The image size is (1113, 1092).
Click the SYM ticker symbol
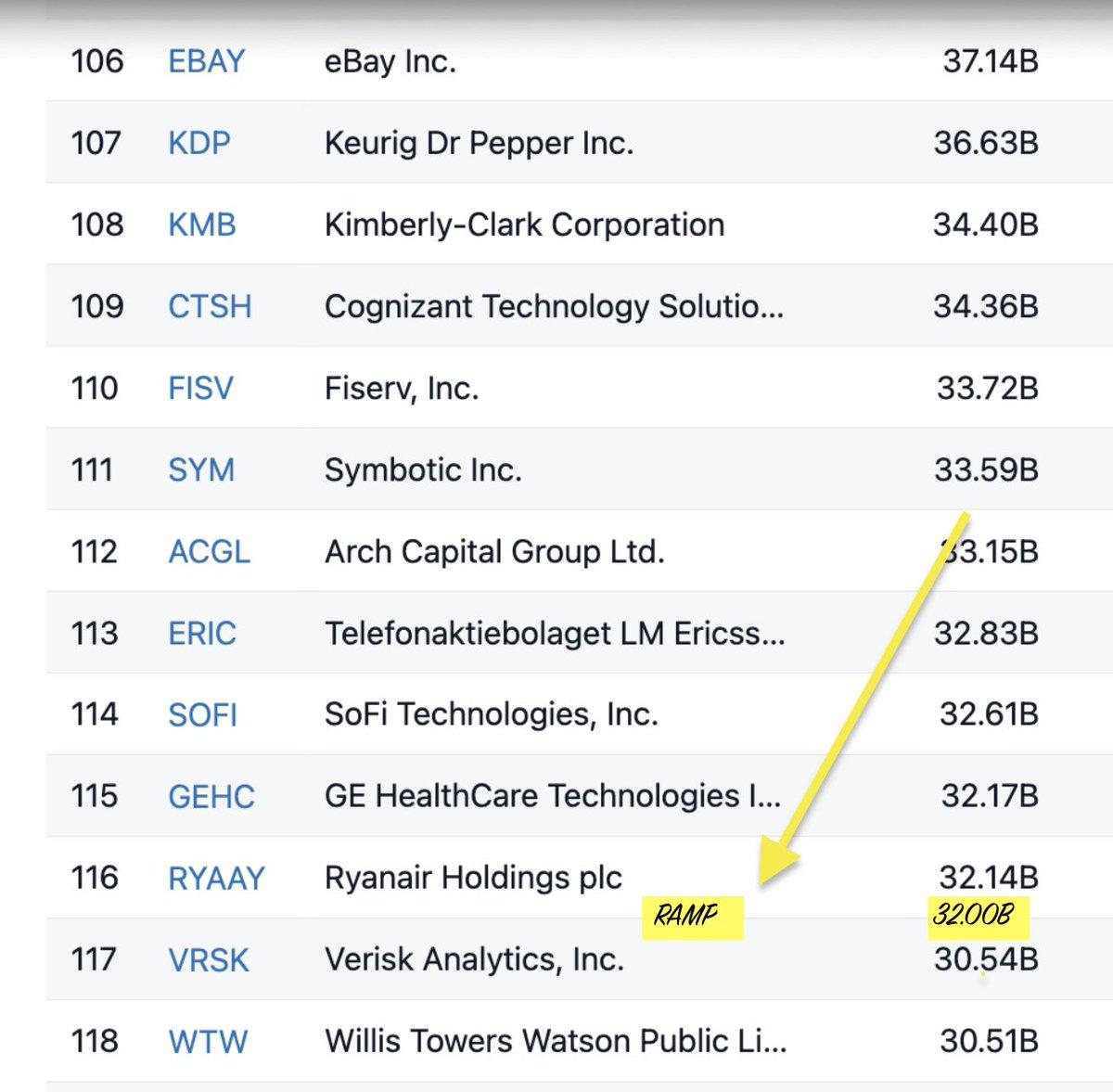(200, 469)
